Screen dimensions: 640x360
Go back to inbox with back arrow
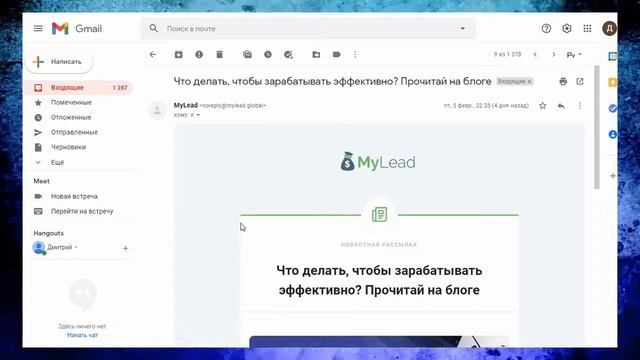coord(153,54)
